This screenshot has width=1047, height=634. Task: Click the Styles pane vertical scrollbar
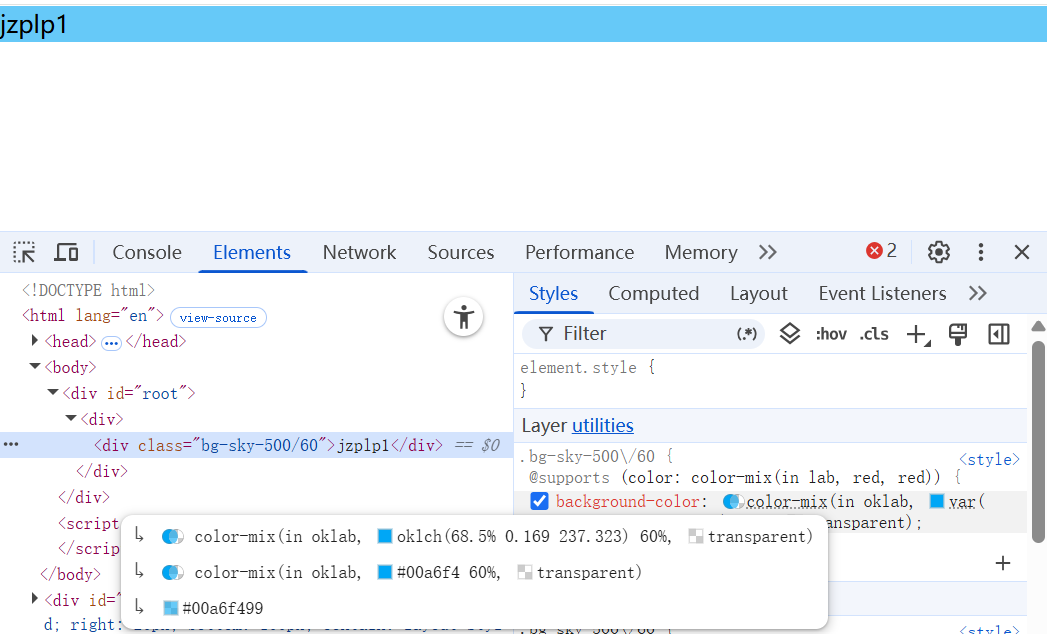point(1038,441)
